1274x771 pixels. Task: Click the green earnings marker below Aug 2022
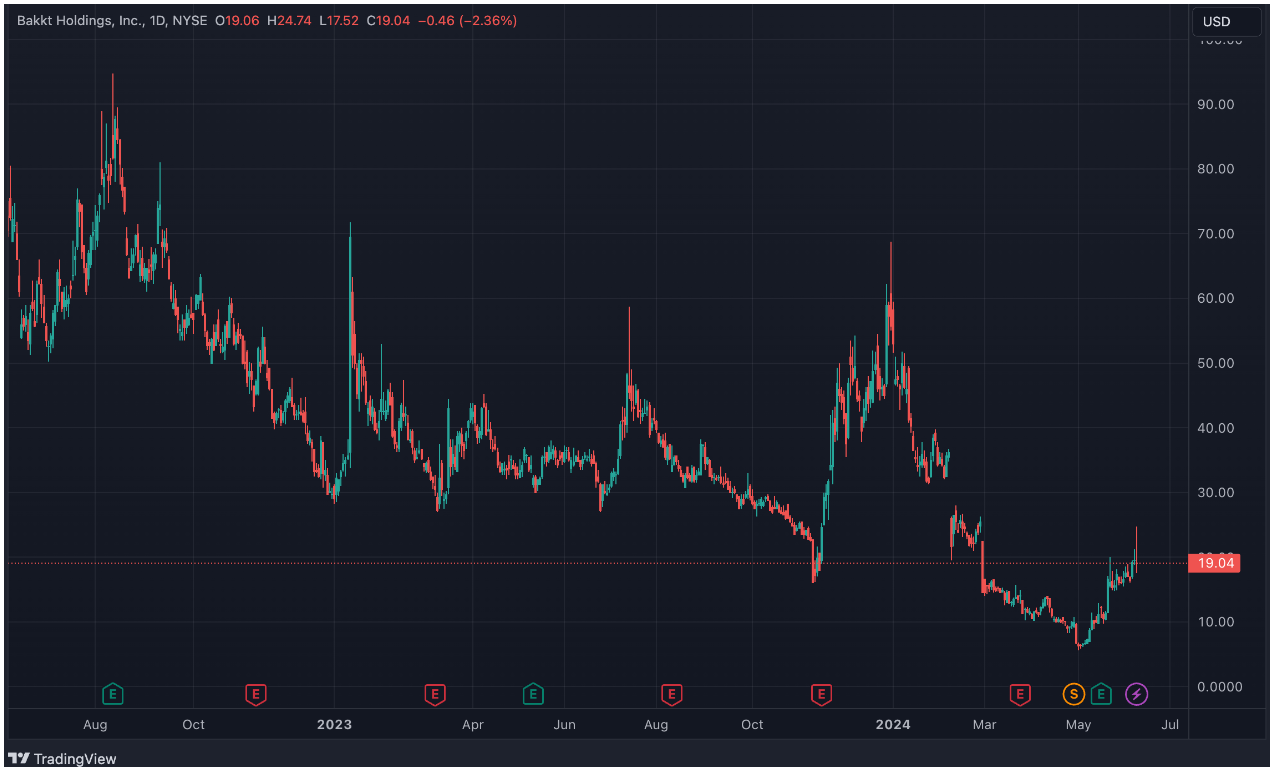pos(113,693)
